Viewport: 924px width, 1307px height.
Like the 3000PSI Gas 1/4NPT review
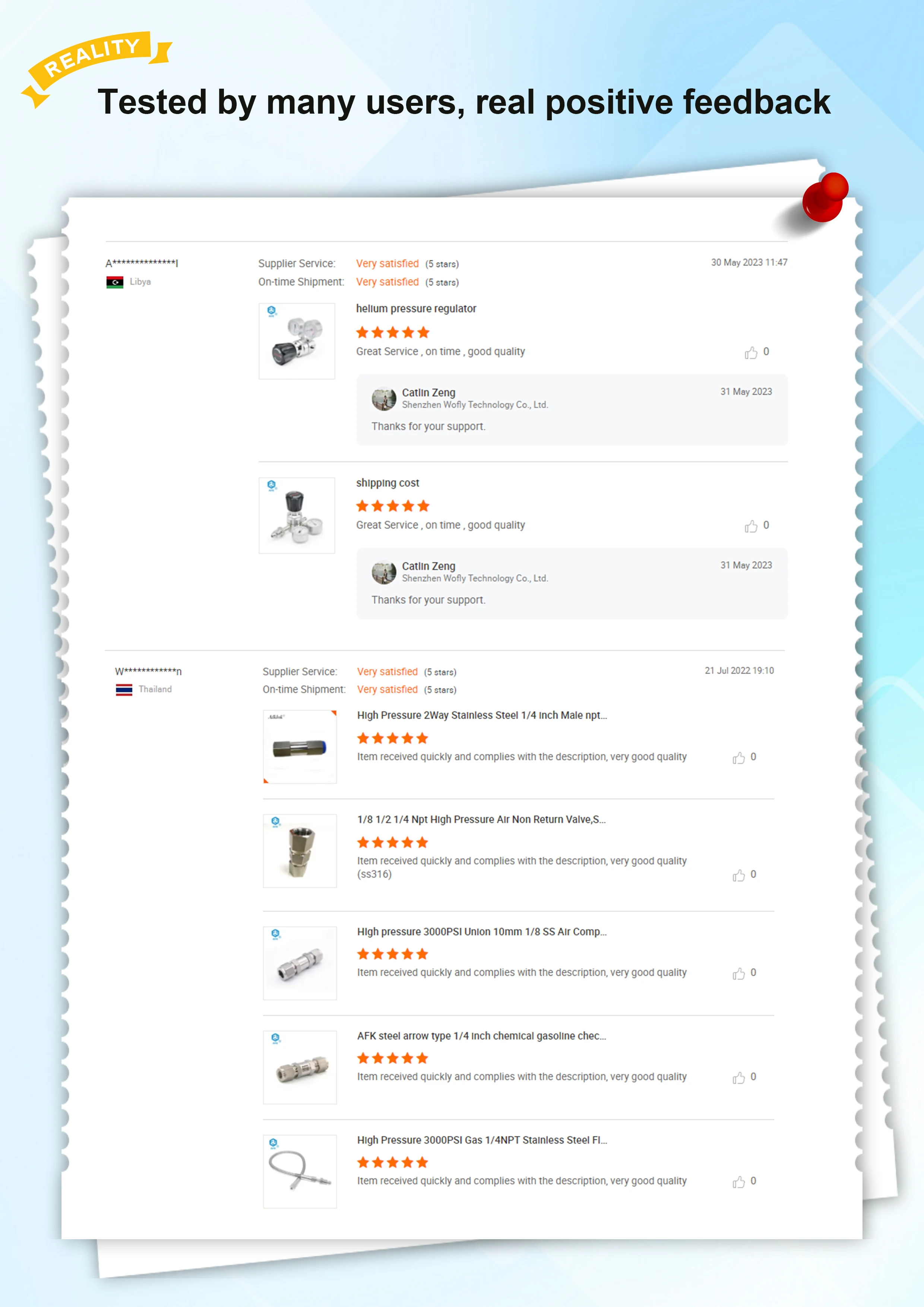tap(738, 1182)
